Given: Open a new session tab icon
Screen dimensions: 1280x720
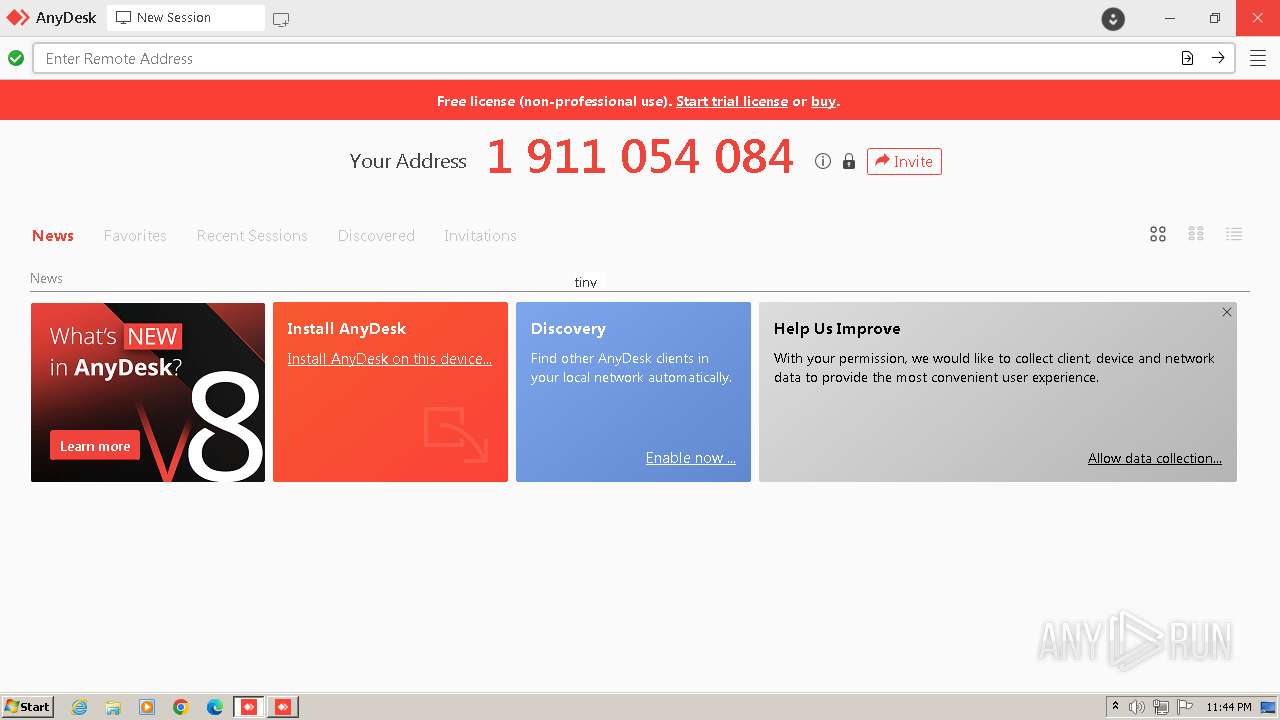Looking at the screenshot, I should pyautogui.click(x=281, y=19).
